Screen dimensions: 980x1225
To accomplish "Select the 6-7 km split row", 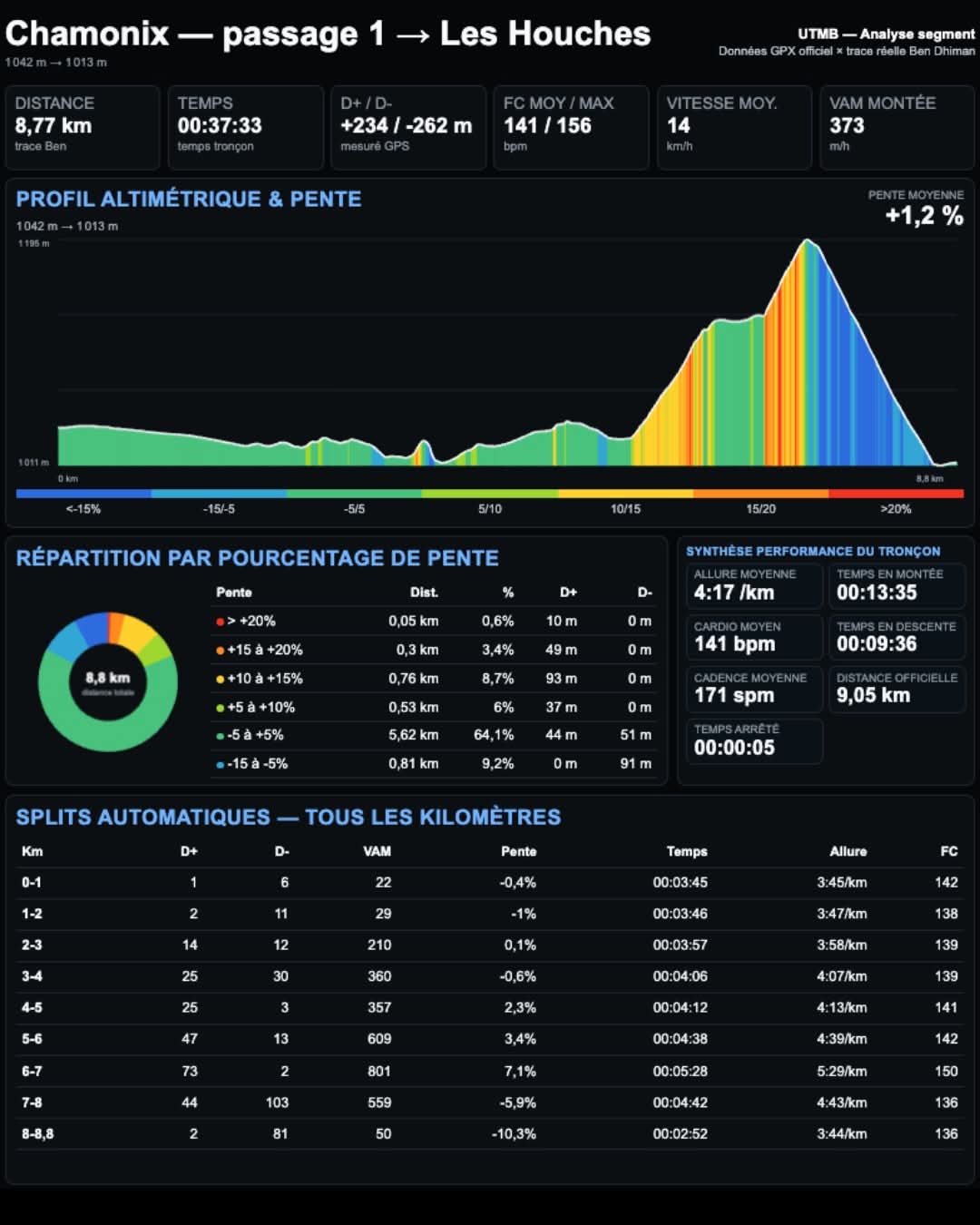I will click(x=490, y=1071).
